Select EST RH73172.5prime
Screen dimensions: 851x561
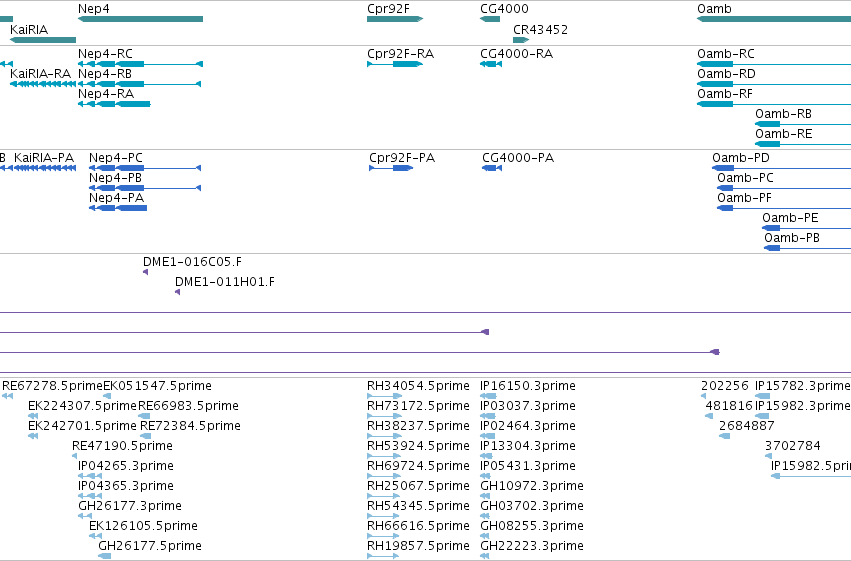(384, 416)
